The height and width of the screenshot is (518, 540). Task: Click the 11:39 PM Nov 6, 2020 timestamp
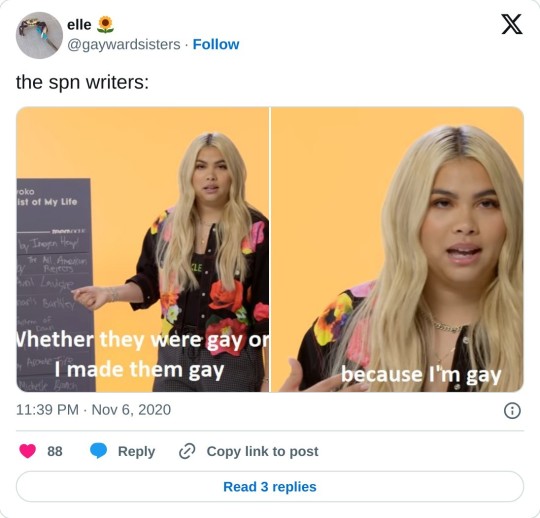[93, 410]
